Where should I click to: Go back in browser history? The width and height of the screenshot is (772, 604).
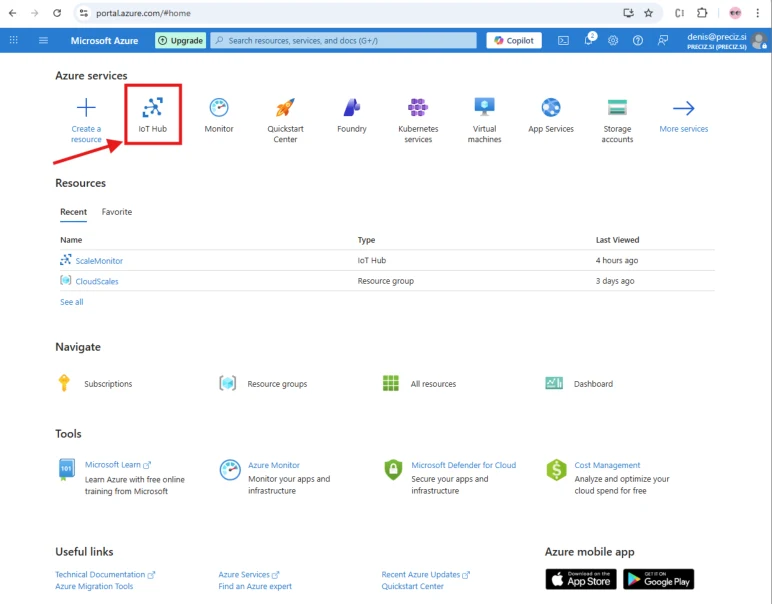[x=13, y=13]
